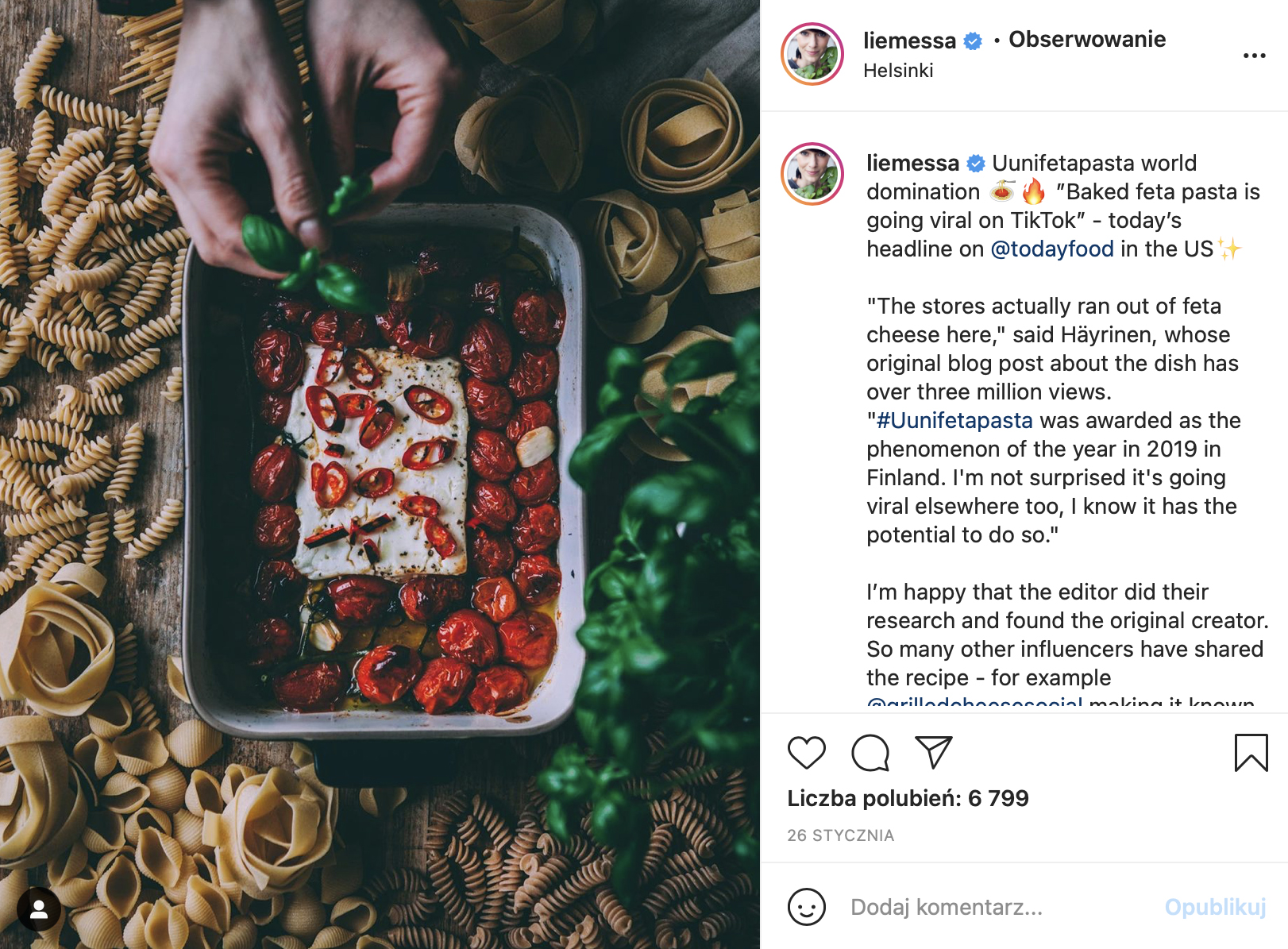The width and height of the screenshot is (1288, 949).
Task: View the Liczba polubień 6 799 likes list
Action: (x=908, y=798)
